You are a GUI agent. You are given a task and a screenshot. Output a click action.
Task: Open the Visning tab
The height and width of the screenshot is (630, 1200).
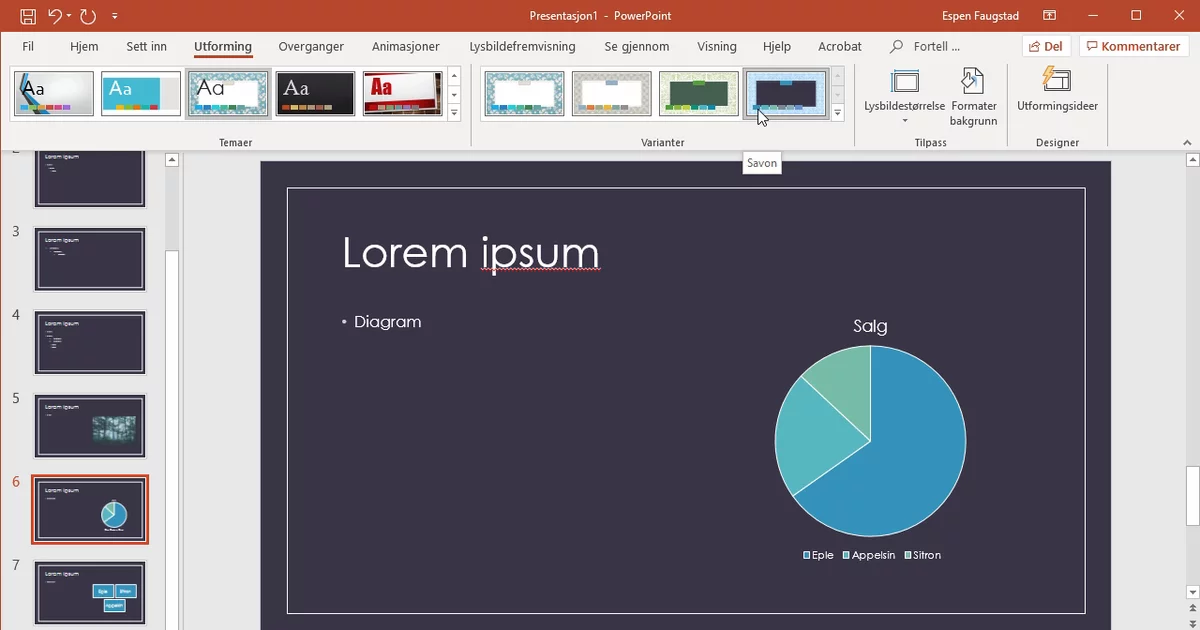tap(717, 46)
